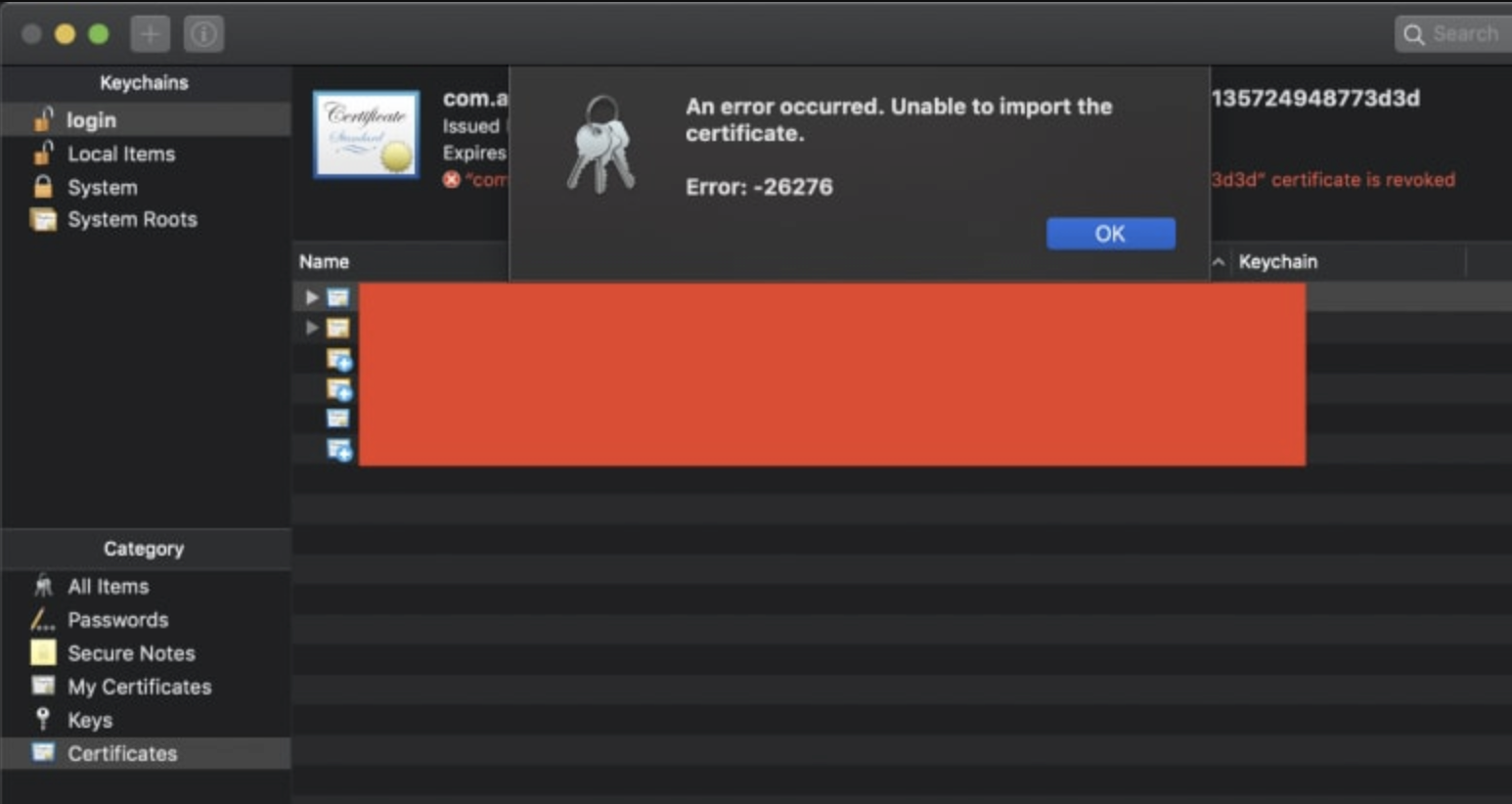The height and width of the screenshot is (804, 1512).
Task: Click the key icon beside Keys category
Action: click(x=42, y=719)
